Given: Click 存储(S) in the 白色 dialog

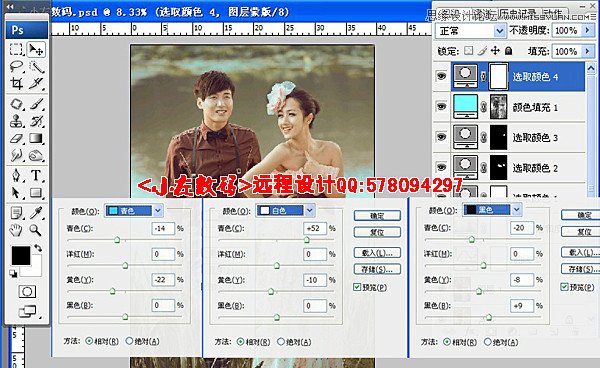Looking at the screenshot, I should click(x=377, y=269).
